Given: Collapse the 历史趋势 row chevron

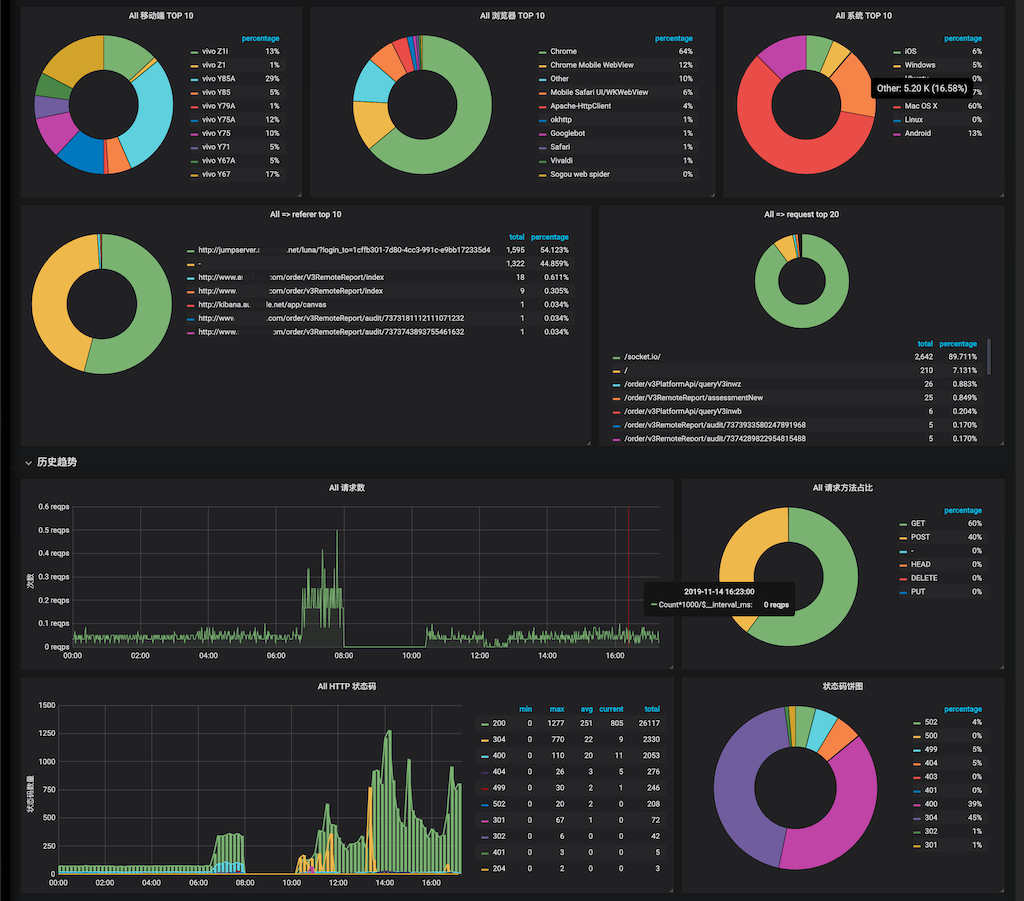Looking at the screenshot, I should [x=28, y=463].
